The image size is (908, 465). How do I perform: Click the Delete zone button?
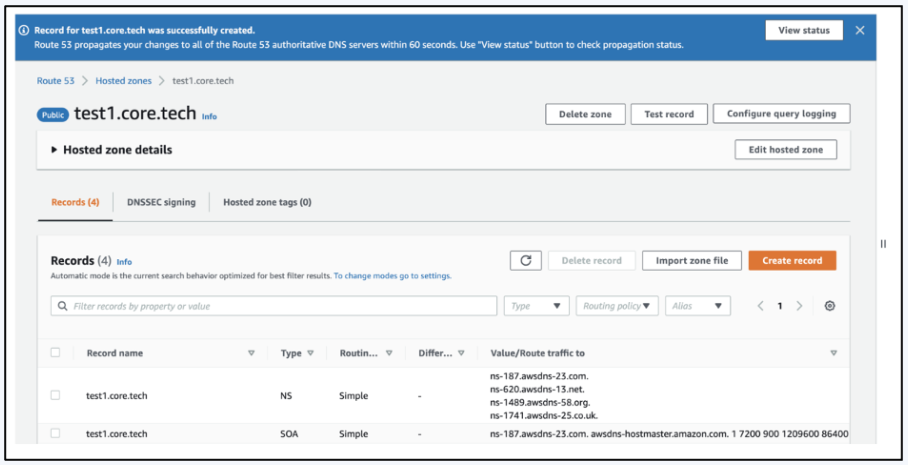[585, 114]
